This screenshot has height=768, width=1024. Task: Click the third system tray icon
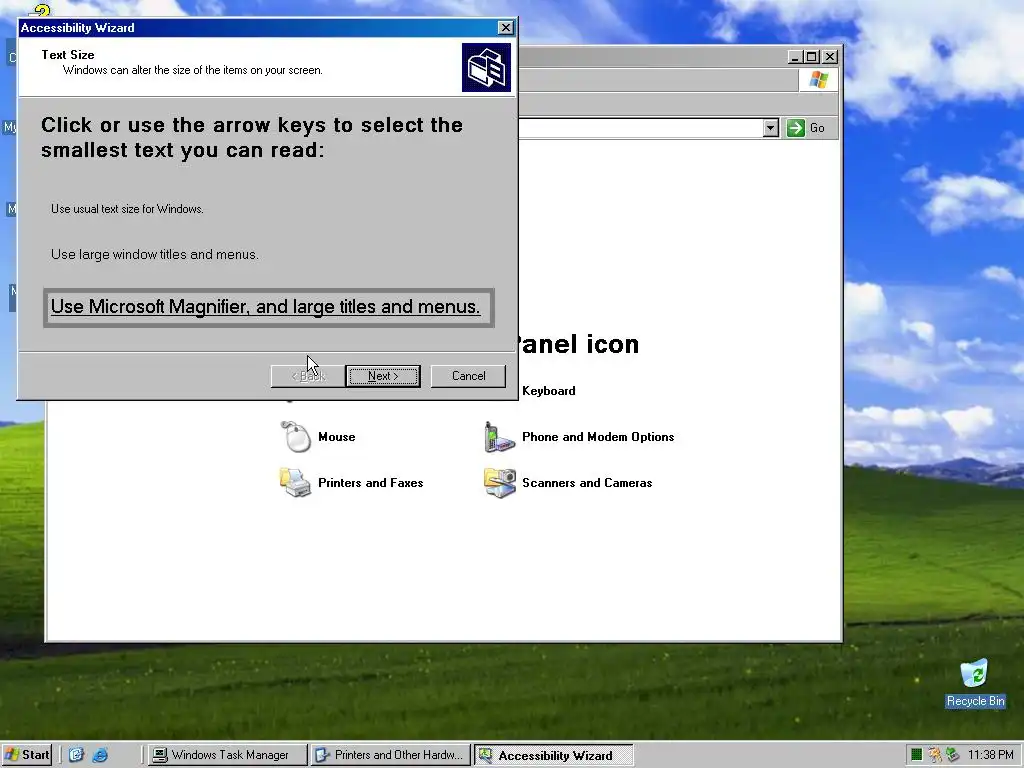click(952, 755)
